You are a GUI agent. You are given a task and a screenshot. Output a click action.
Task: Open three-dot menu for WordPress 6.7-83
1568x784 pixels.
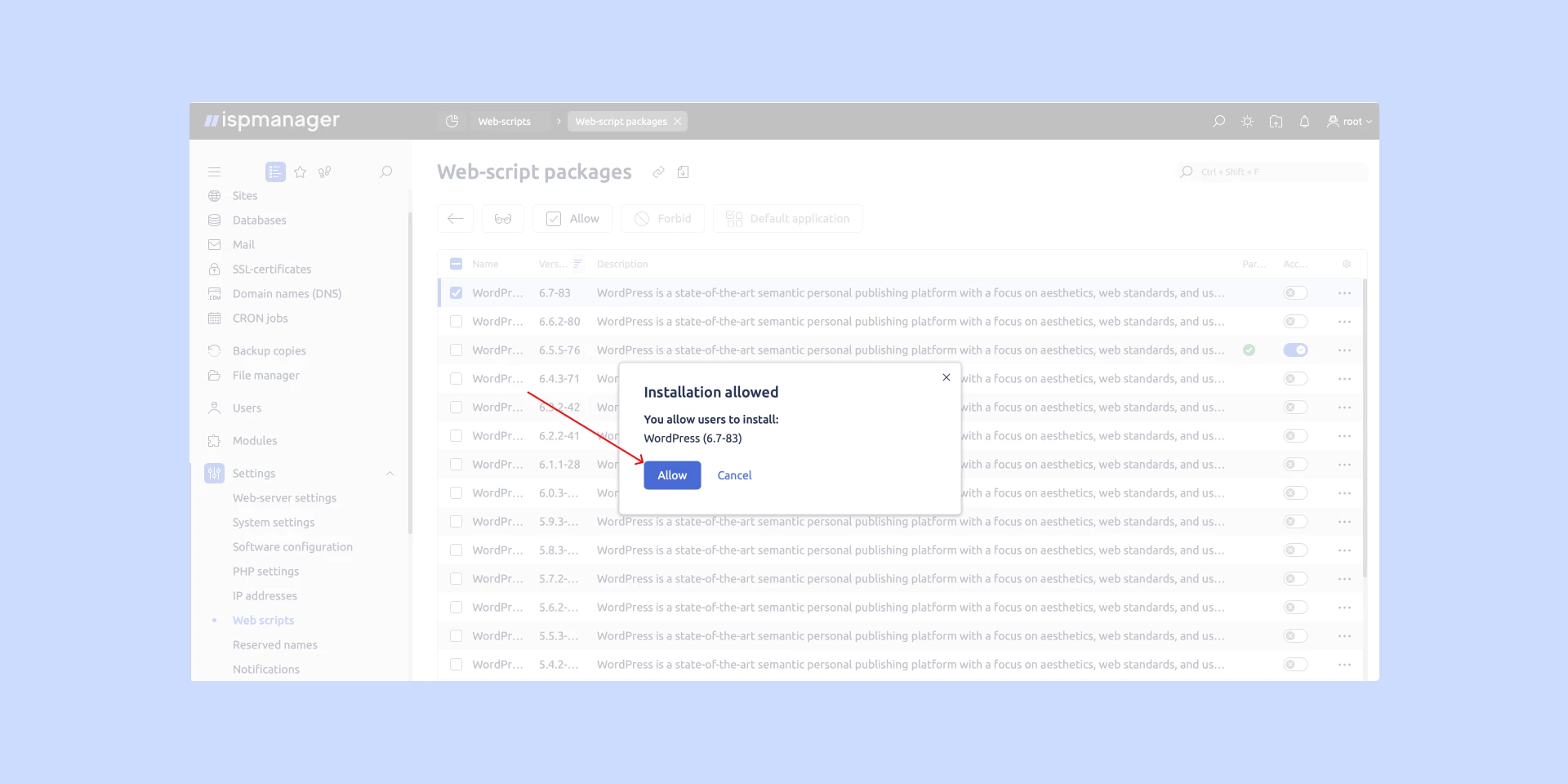click(1344, 293)
